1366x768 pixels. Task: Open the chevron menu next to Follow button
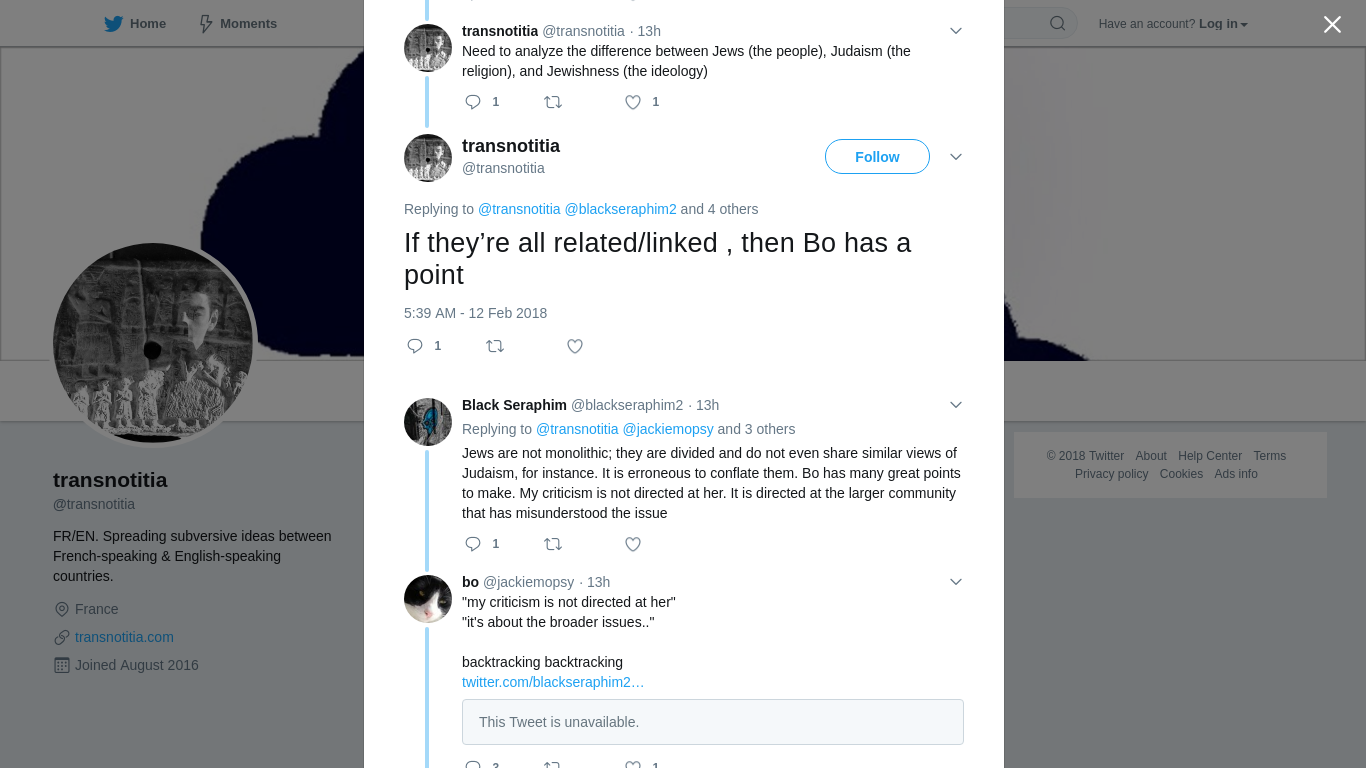click(x=956, y=157)
